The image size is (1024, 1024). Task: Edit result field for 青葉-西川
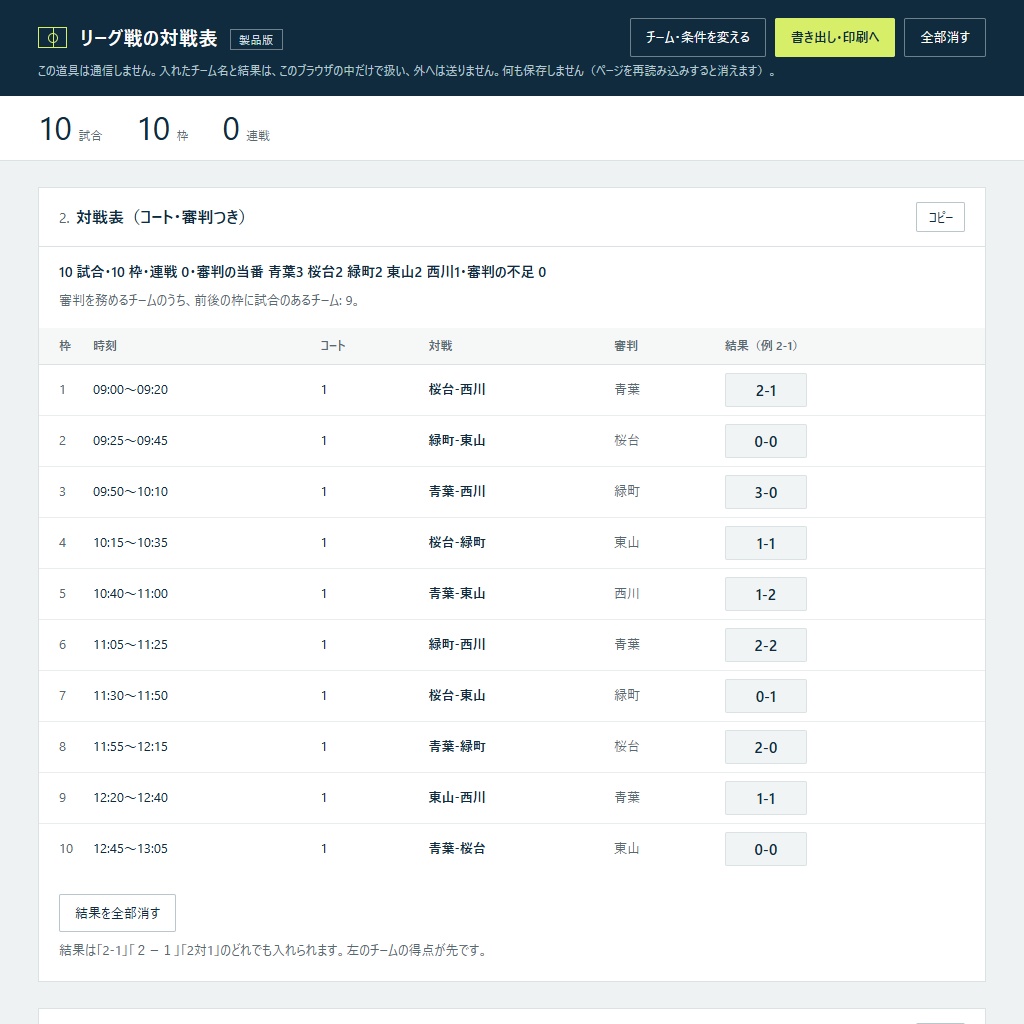765,492
